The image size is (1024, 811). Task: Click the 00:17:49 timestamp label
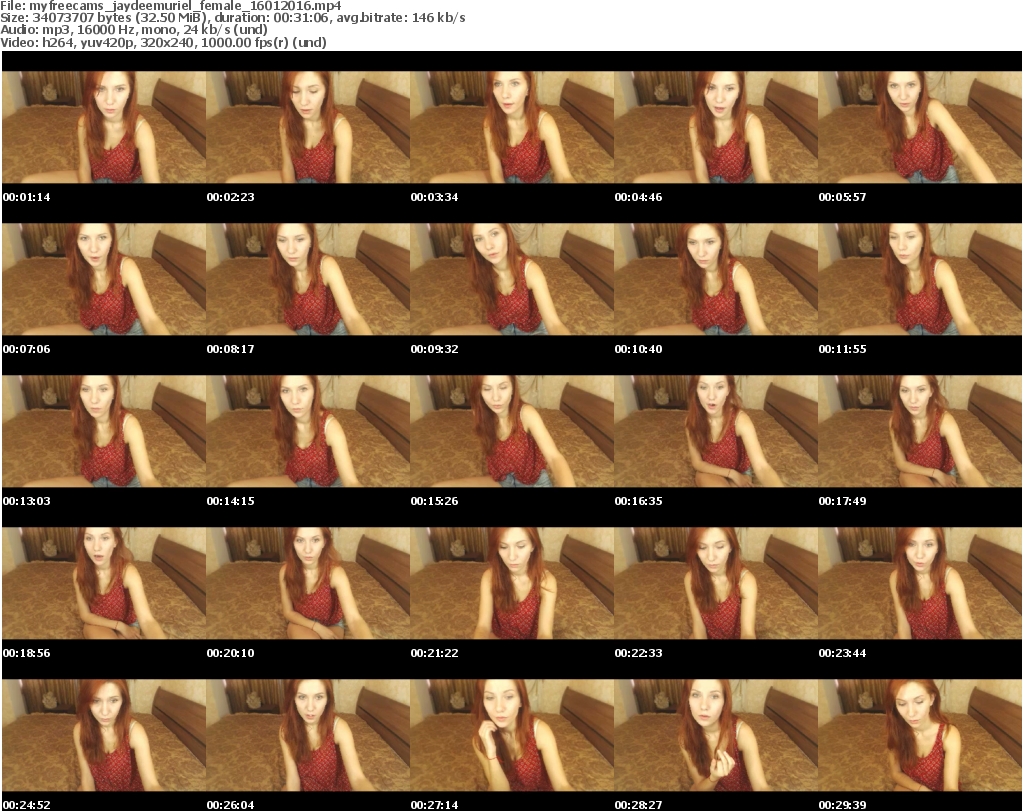pyautogui.click(x=842, y=501)
